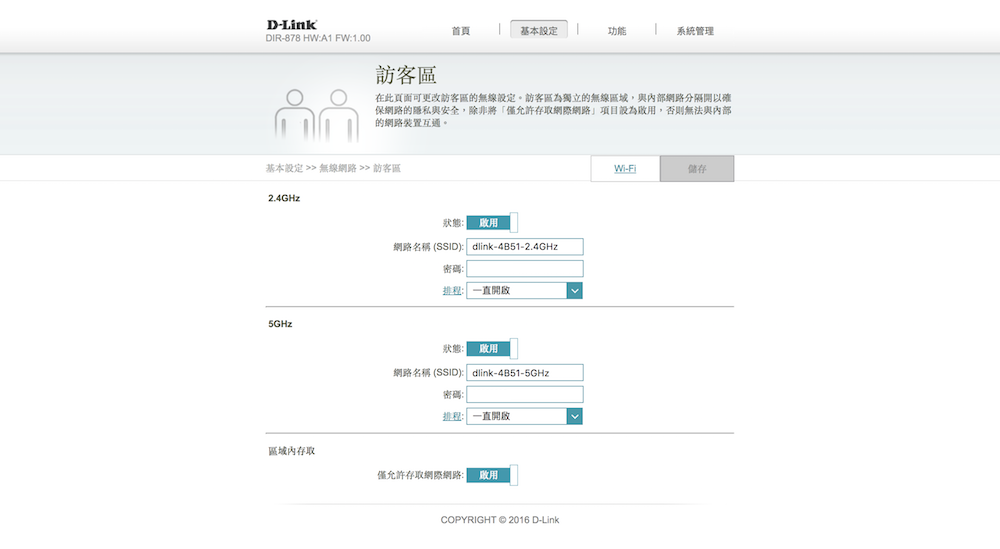
Task: Open the 排程 link under 5GHz
Action: click(x=452, y=416)
